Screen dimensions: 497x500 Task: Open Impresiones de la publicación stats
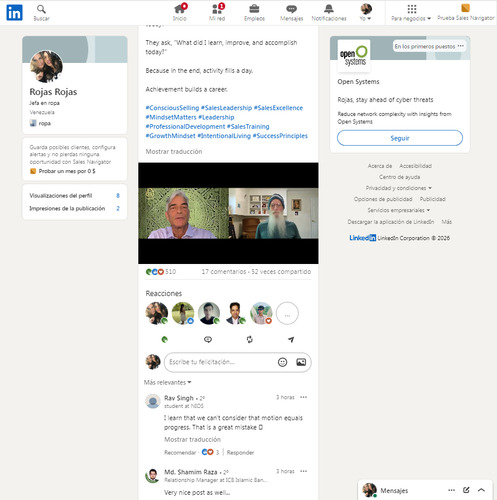[x=74, y=208]
